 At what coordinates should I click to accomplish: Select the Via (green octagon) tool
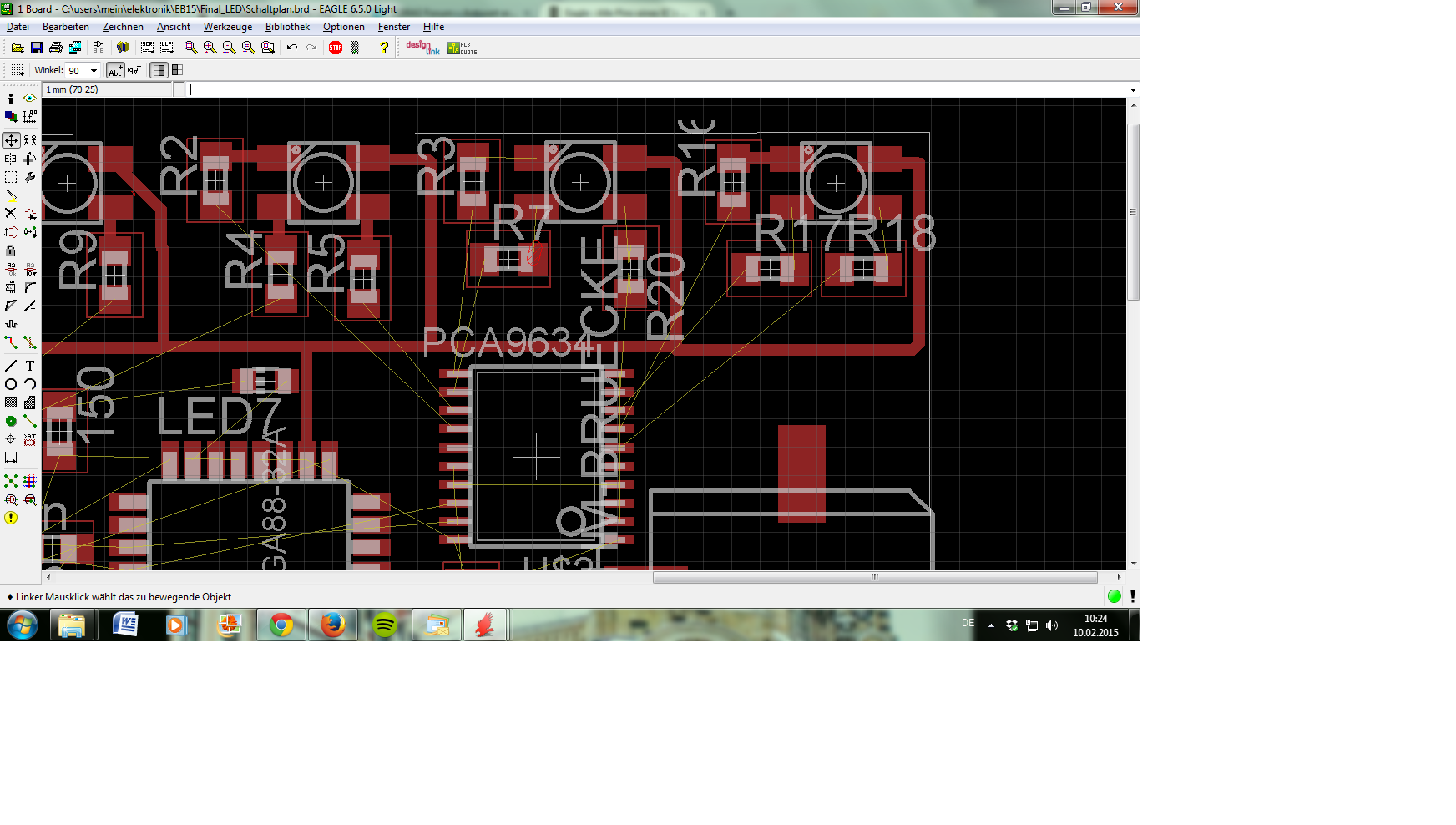tap(11, 421)
